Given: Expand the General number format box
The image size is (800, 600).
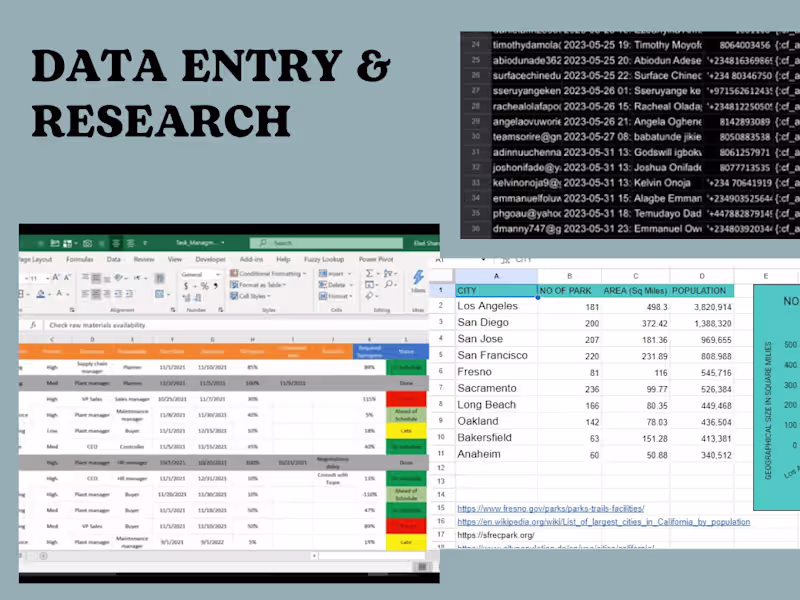Looking at the screenshot, I should pos(200,274).
